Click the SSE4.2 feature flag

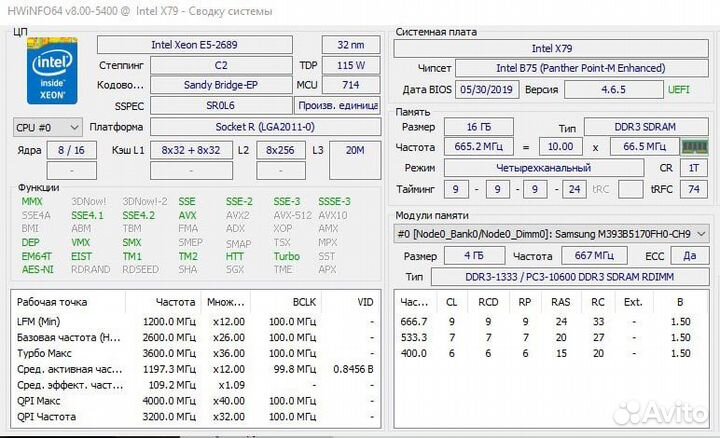pyautogui.click(x=139, y=215)
